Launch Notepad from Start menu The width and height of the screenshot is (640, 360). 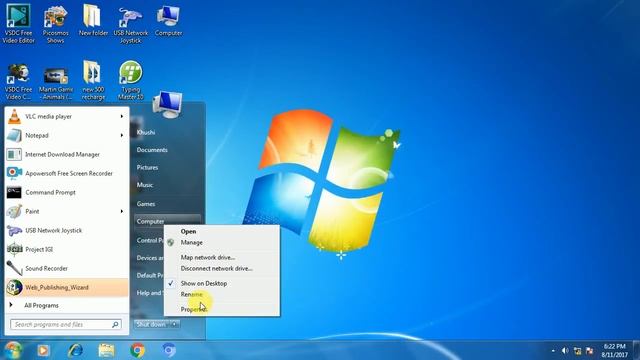click(67, 135)
